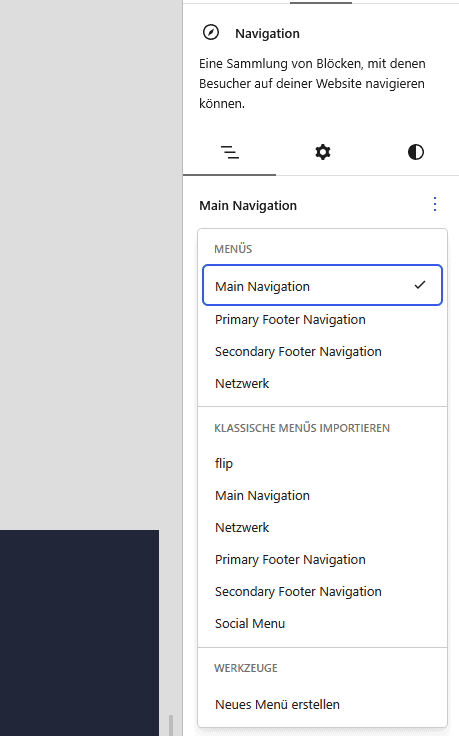Screen dimensions: 459x736
Task: Click the Main Navigation heading label
Action: (248, 206)
